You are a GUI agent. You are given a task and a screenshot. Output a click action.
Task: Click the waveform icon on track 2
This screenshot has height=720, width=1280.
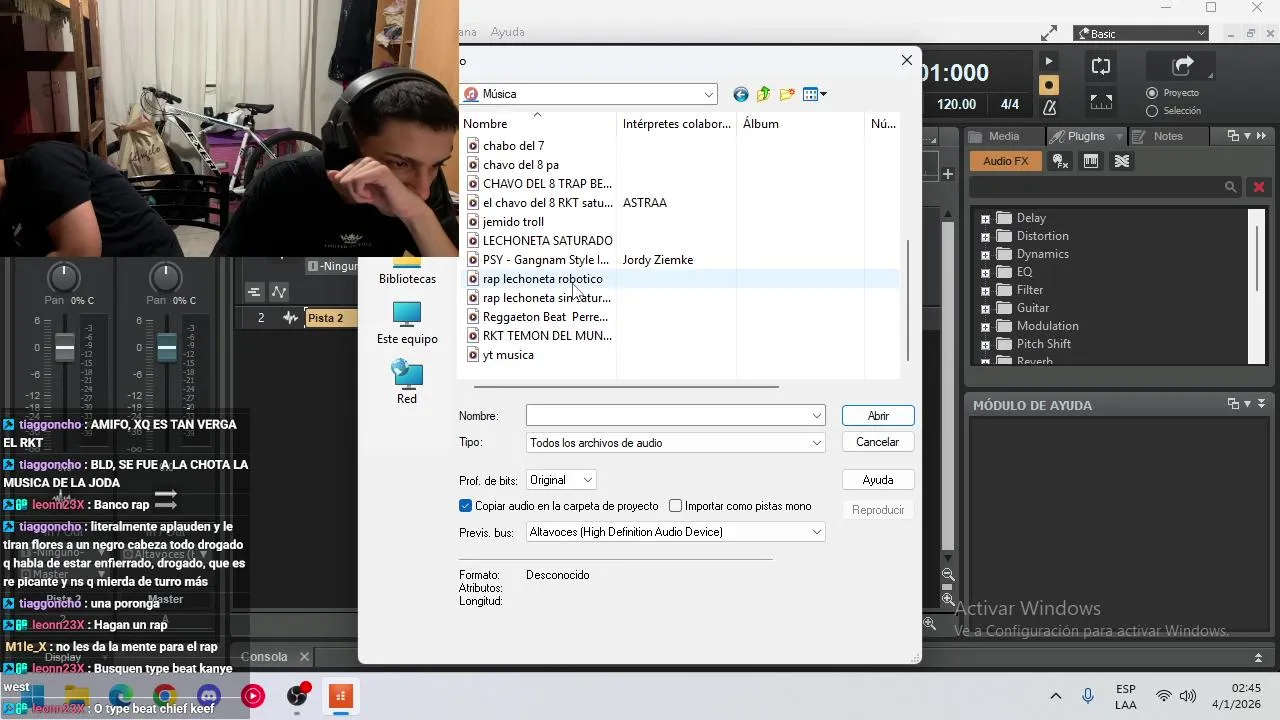point(291,318)
